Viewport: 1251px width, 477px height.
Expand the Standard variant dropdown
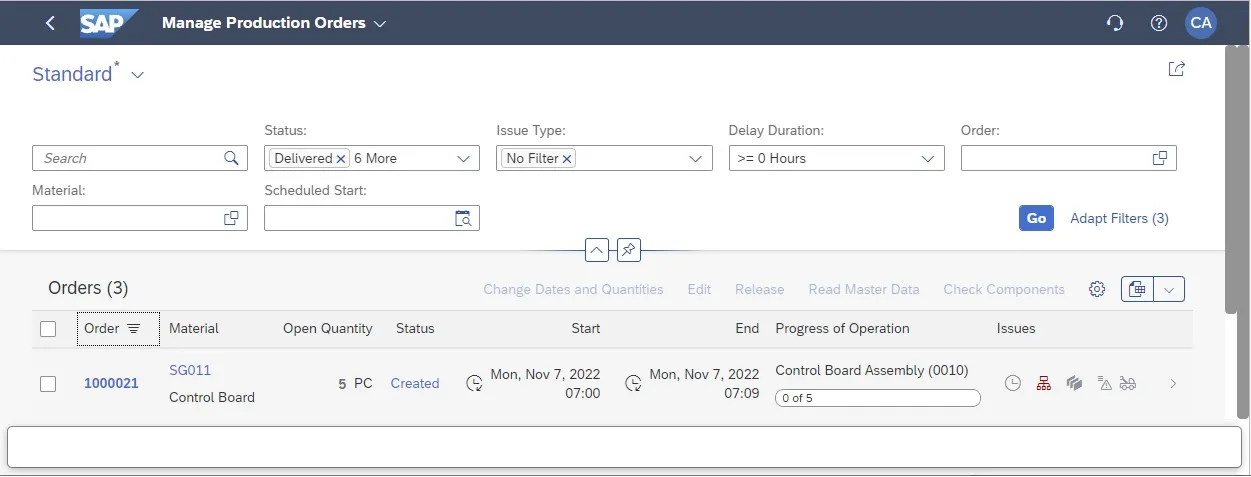point(138,75)
